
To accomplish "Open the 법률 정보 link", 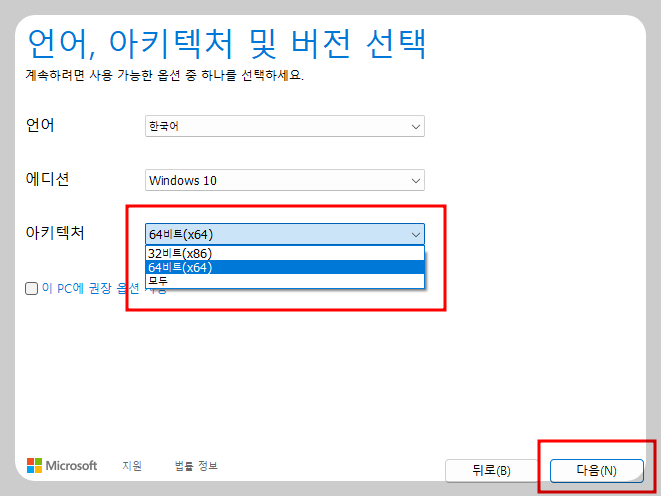I will point(196,466).
